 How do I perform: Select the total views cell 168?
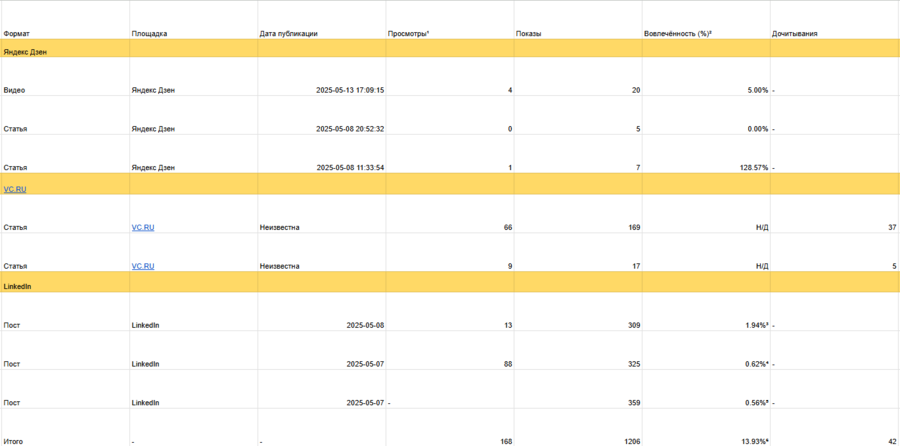click(450, 428)
